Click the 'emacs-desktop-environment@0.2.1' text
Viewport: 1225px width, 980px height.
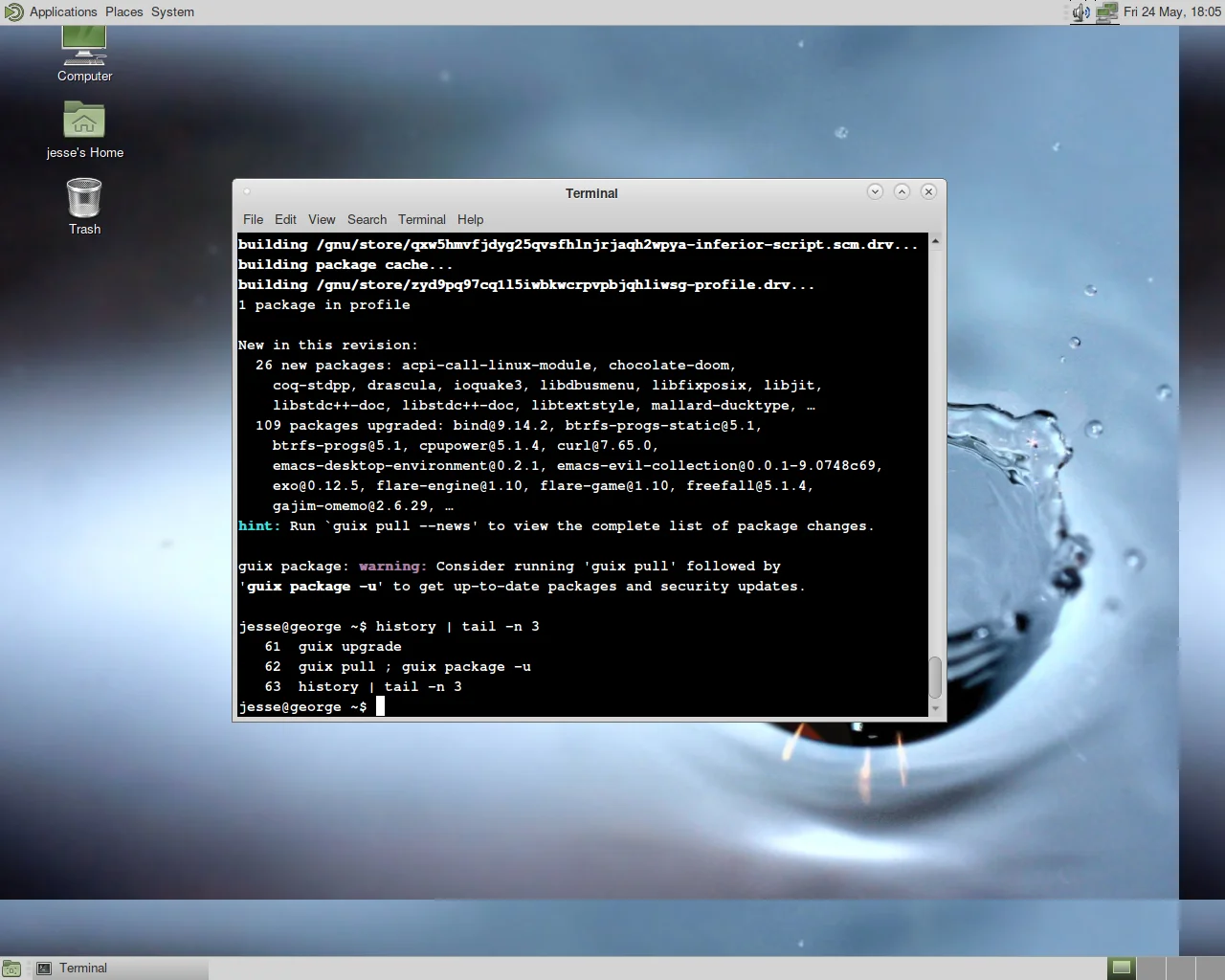tap(410, 465)
